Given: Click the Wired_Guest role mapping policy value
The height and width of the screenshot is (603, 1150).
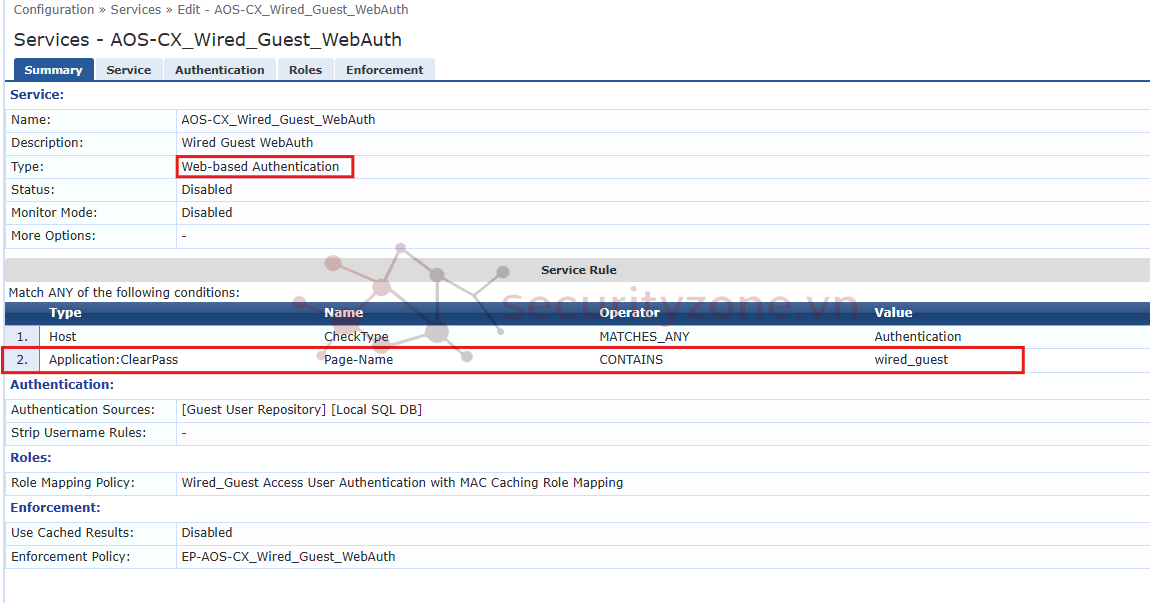Looking at the screenshot, I should (402, 483).
